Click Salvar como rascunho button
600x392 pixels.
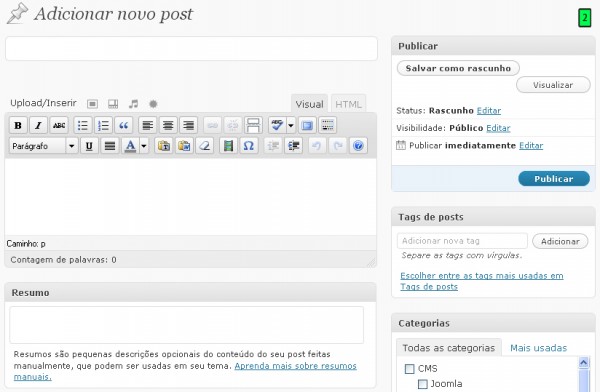(458, 68)
